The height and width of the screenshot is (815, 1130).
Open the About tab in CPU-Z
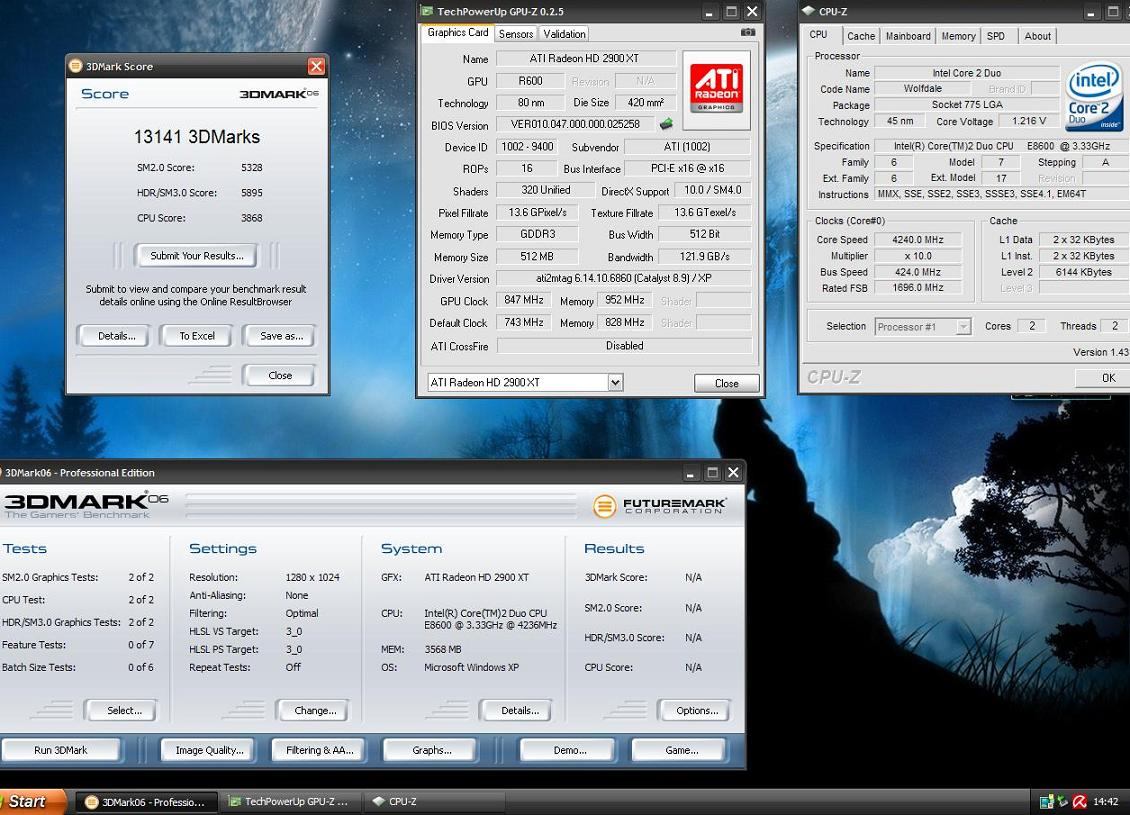tap(1037, 36)
